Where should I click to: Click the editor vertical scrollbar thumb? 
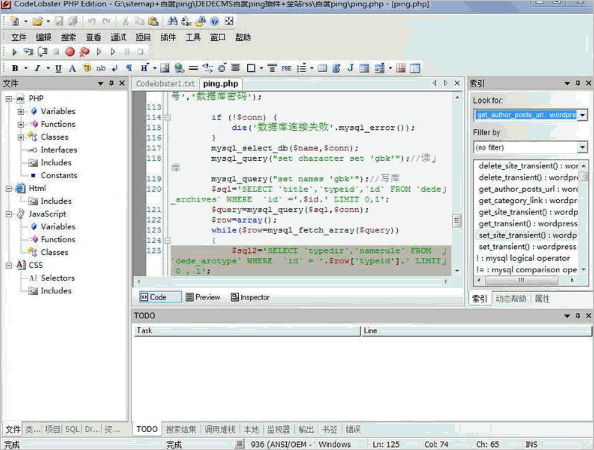point(457,220)
